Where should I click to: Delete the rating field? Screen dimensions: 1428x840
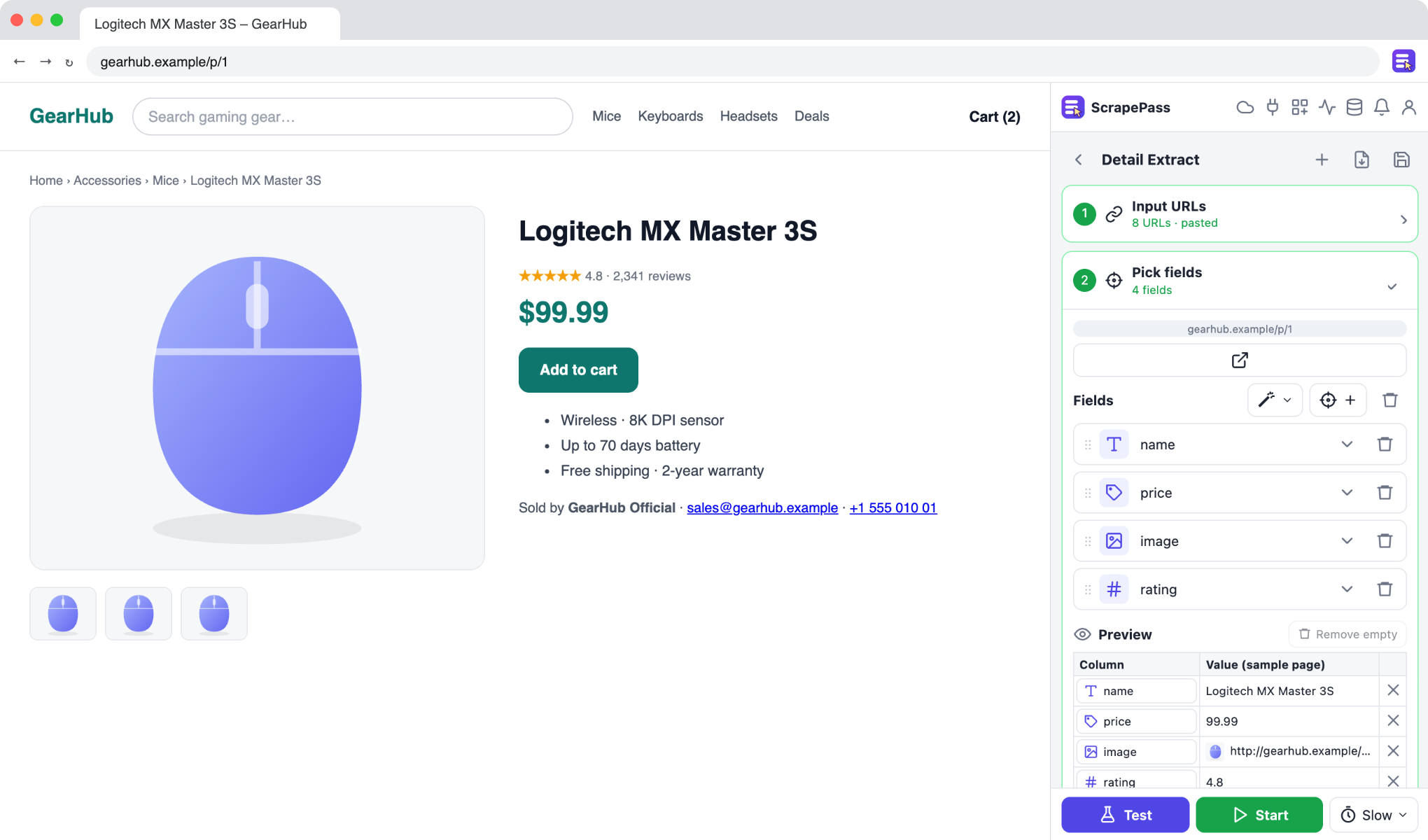1385,589
